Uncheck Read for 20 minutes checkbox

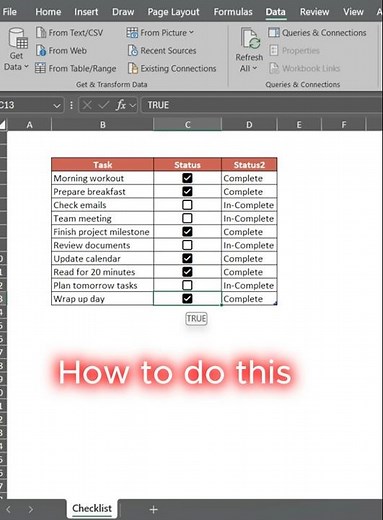click(x=187, y=272)
